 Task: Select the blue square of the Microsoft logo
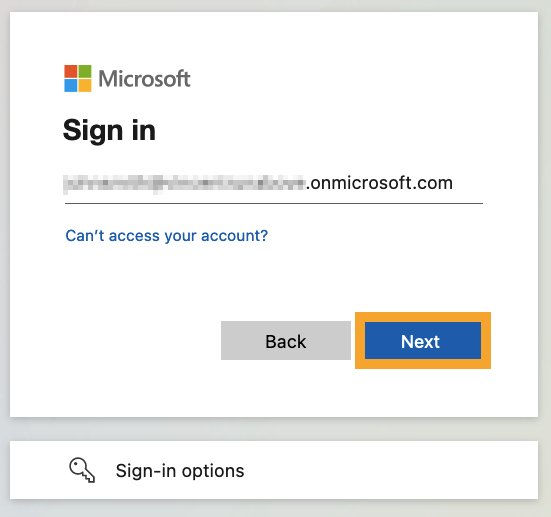click(70, 86)
